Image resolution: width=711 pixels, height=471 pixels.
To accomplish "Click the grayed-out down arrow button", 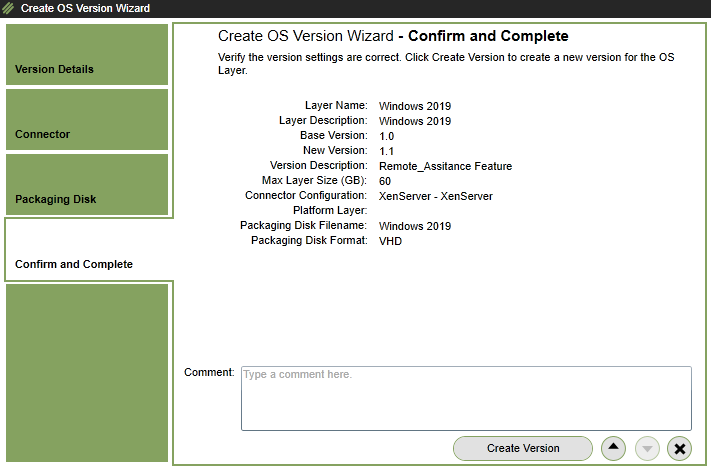I will click(646, 448).
